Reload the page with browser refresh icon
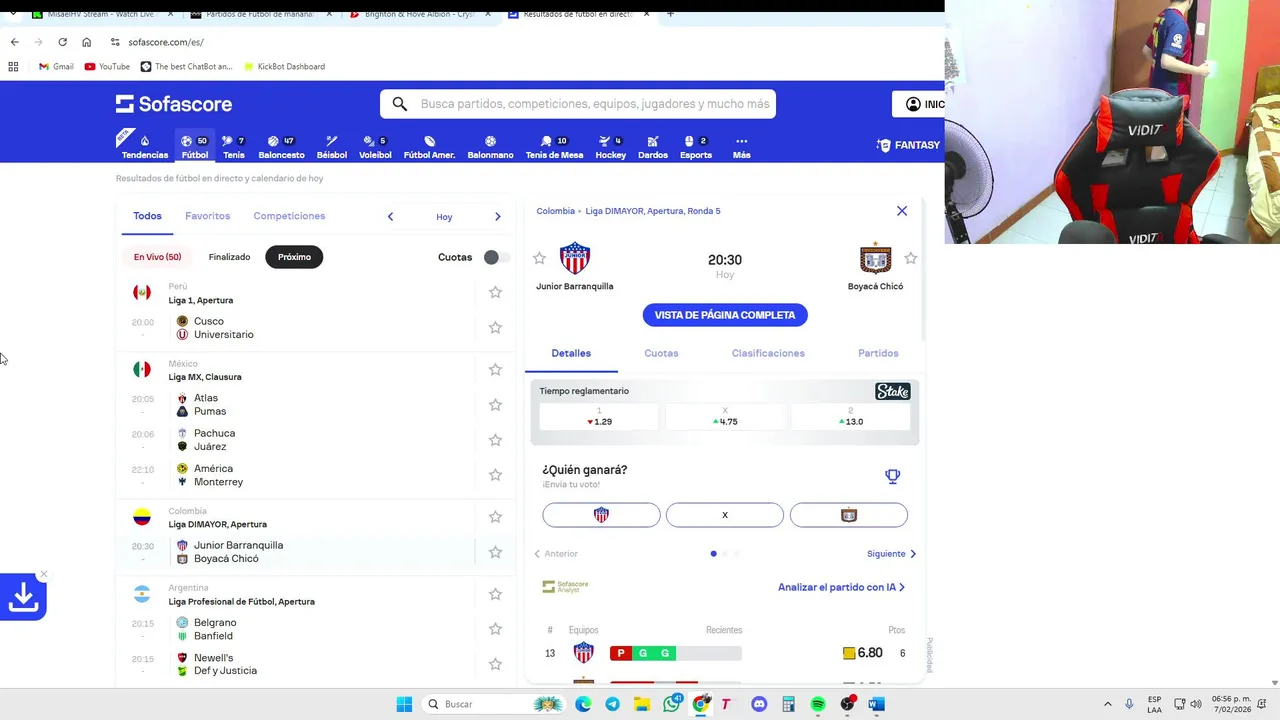Image resolution: width=1280 pixels, height=720 pixels. (62, 42)
